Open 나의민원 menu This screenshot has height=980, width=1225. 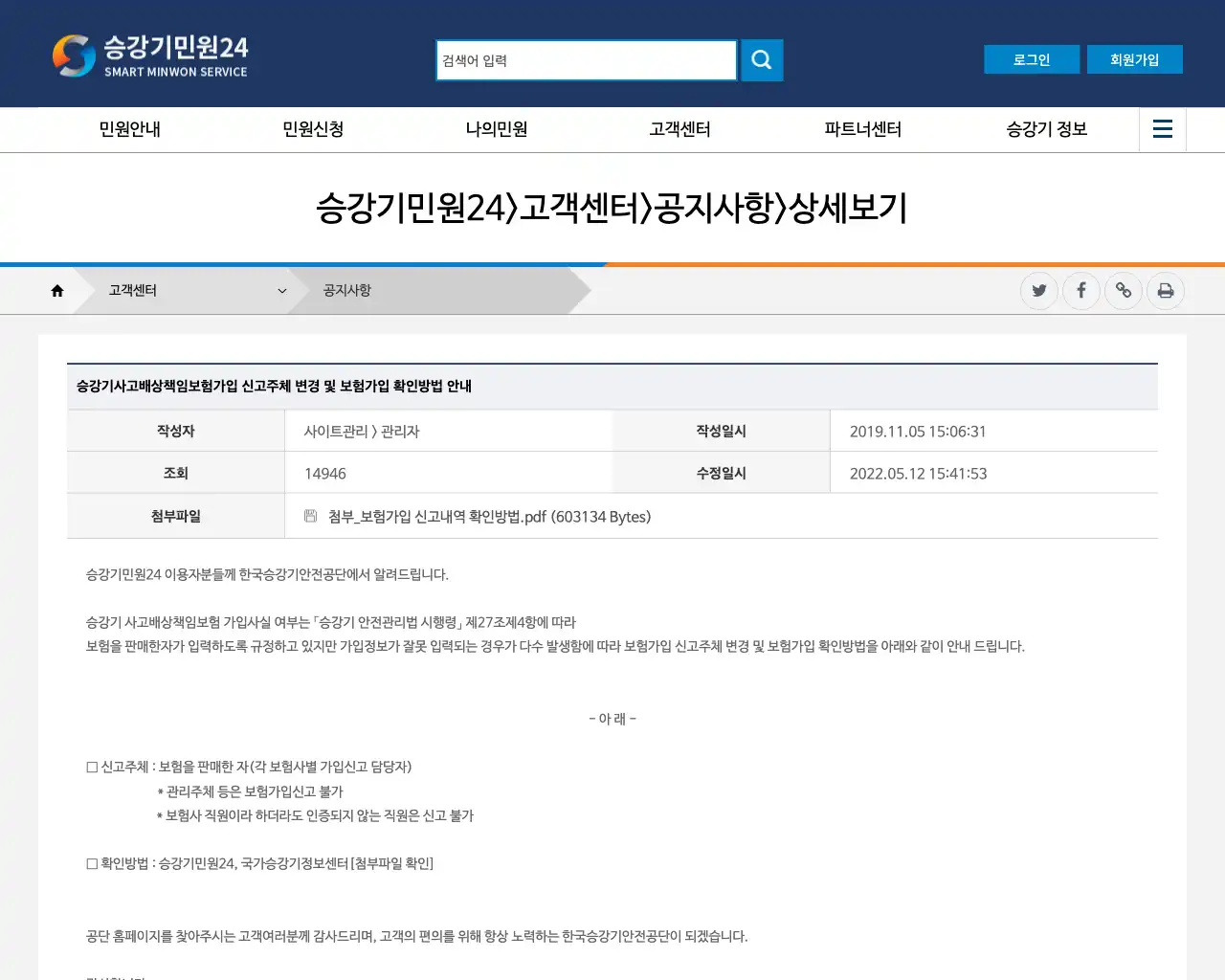click(x=497, y=129)
